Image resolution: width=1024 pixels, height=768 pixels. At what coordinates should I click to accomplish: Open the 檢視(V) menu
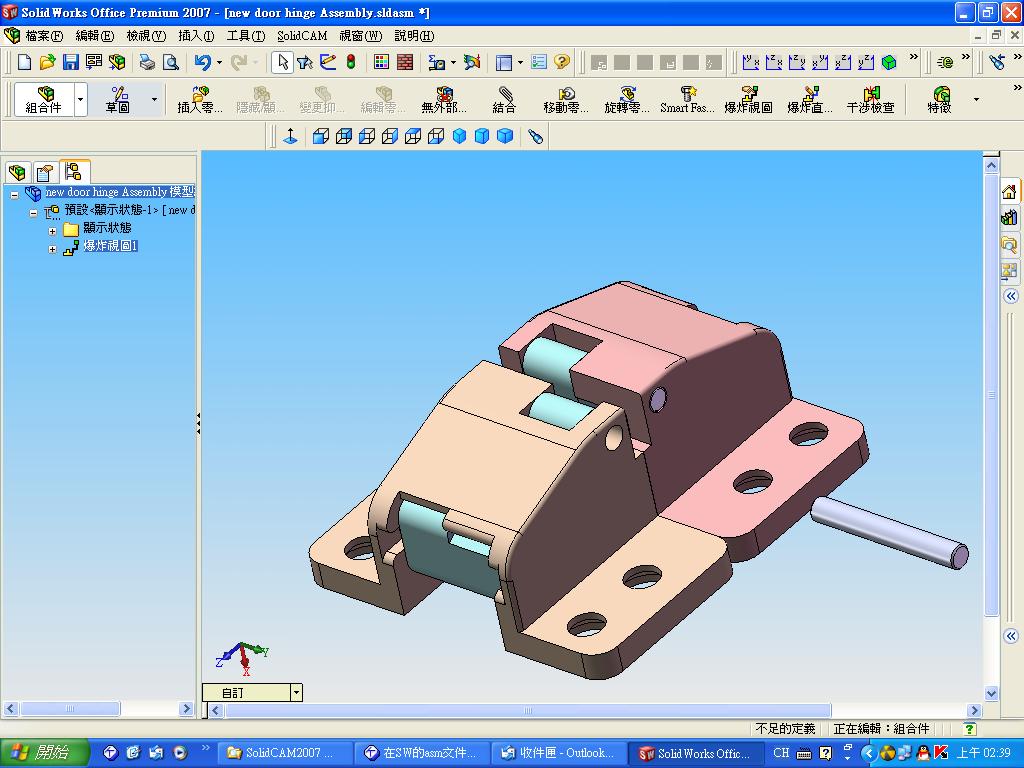tap(146, 36)
